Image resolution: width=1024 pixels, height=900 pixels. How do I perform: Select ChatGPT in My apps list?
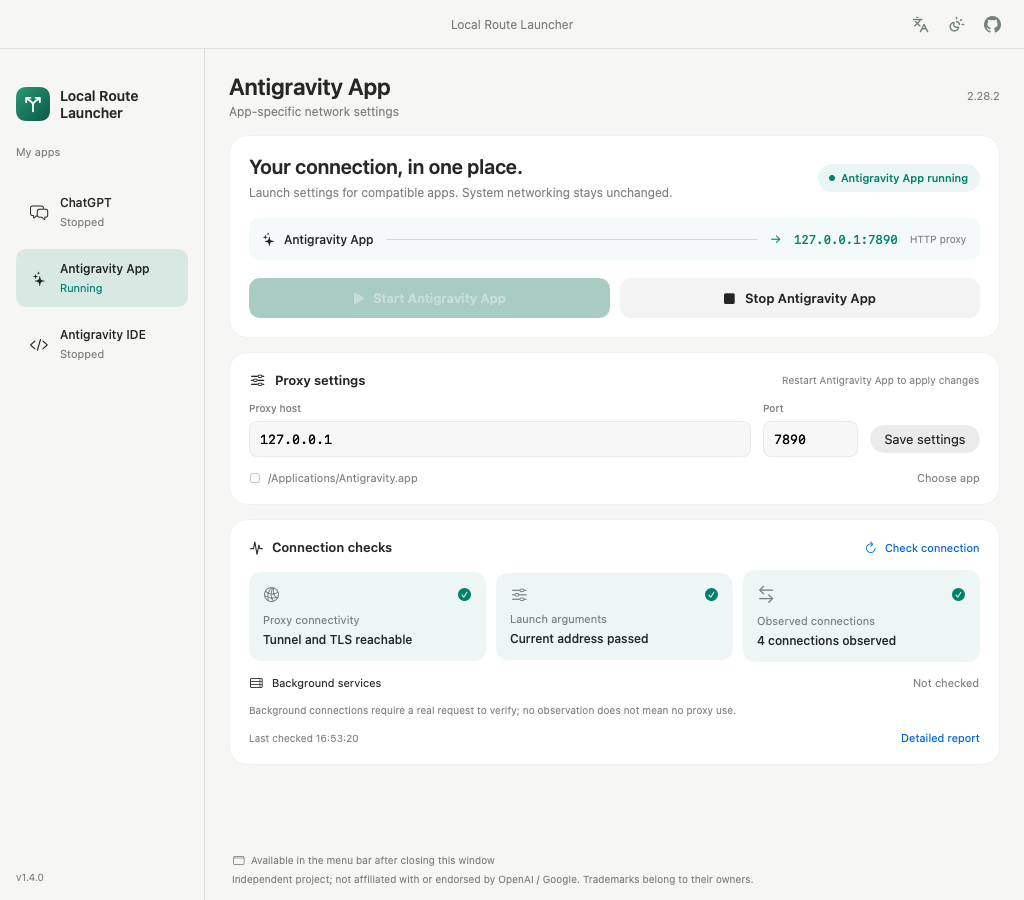click(x=102, y=212)
